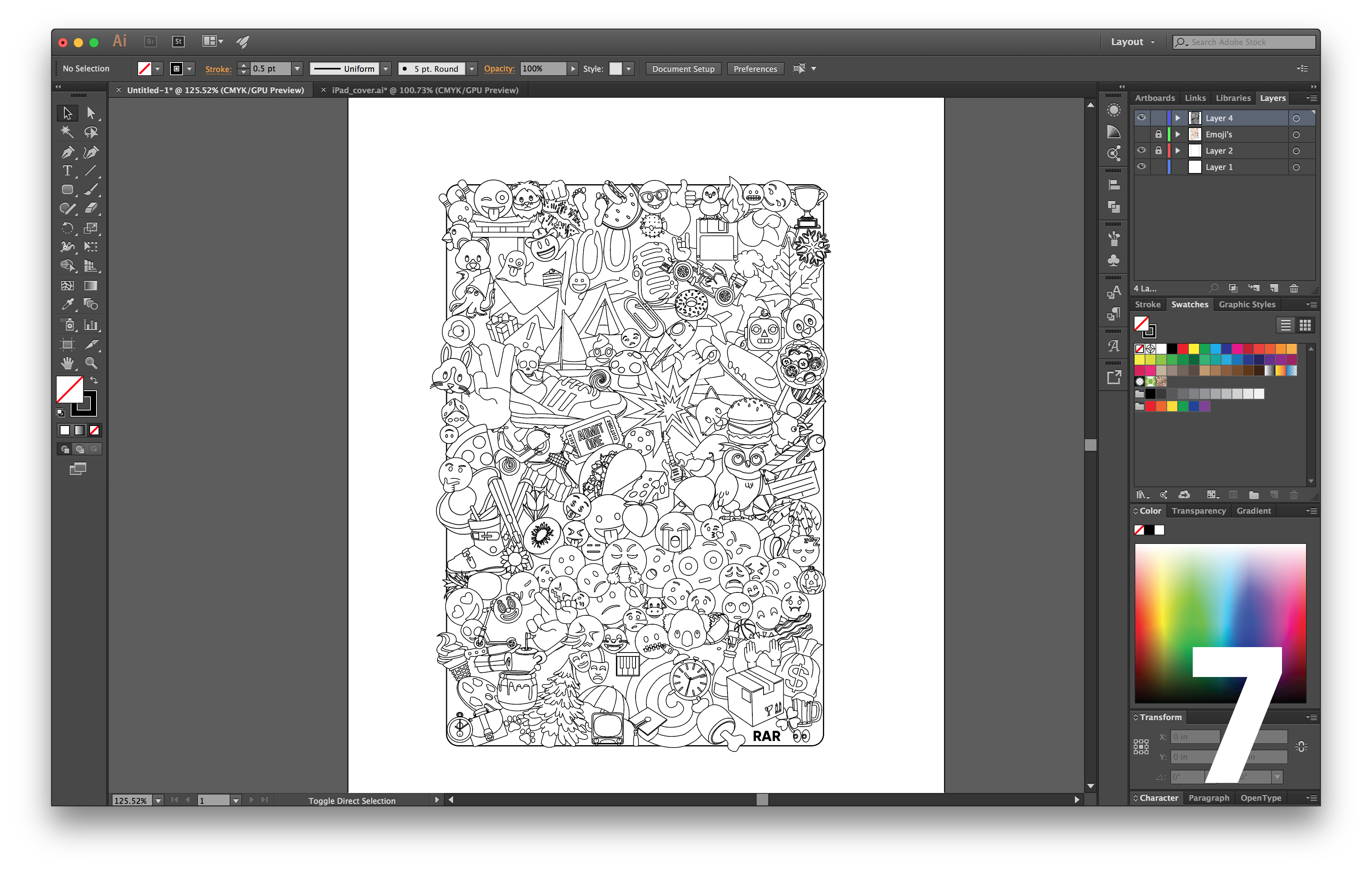Open the zoom level dropdown at bottom
The height and width of the screenshot is (876, 1372).
(158, 800)
